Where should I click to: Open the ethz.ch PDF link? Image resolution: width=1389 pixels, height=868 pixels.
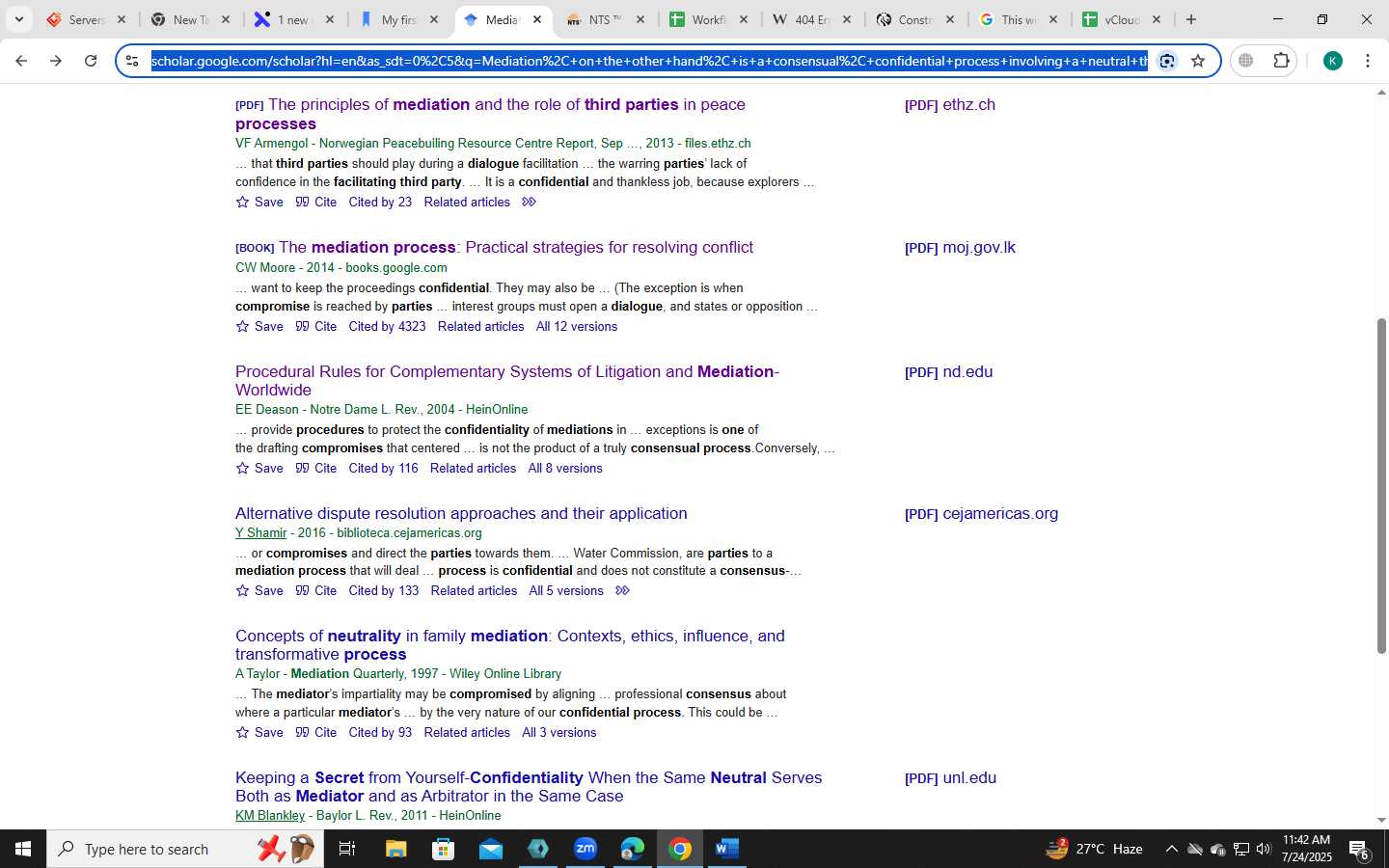tap(950, 104)
